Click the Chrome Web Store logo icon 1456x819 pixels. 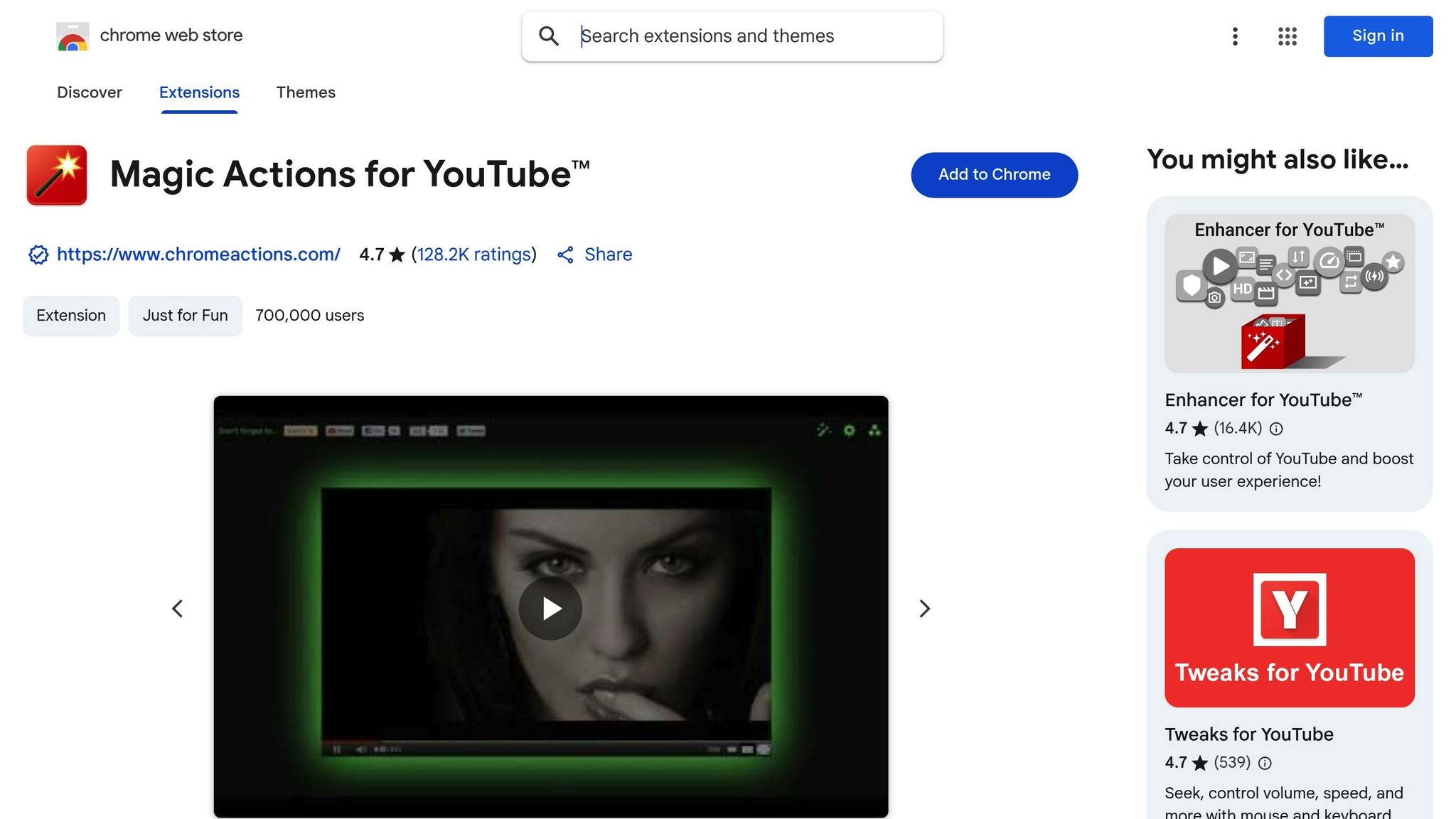(73, 36)
